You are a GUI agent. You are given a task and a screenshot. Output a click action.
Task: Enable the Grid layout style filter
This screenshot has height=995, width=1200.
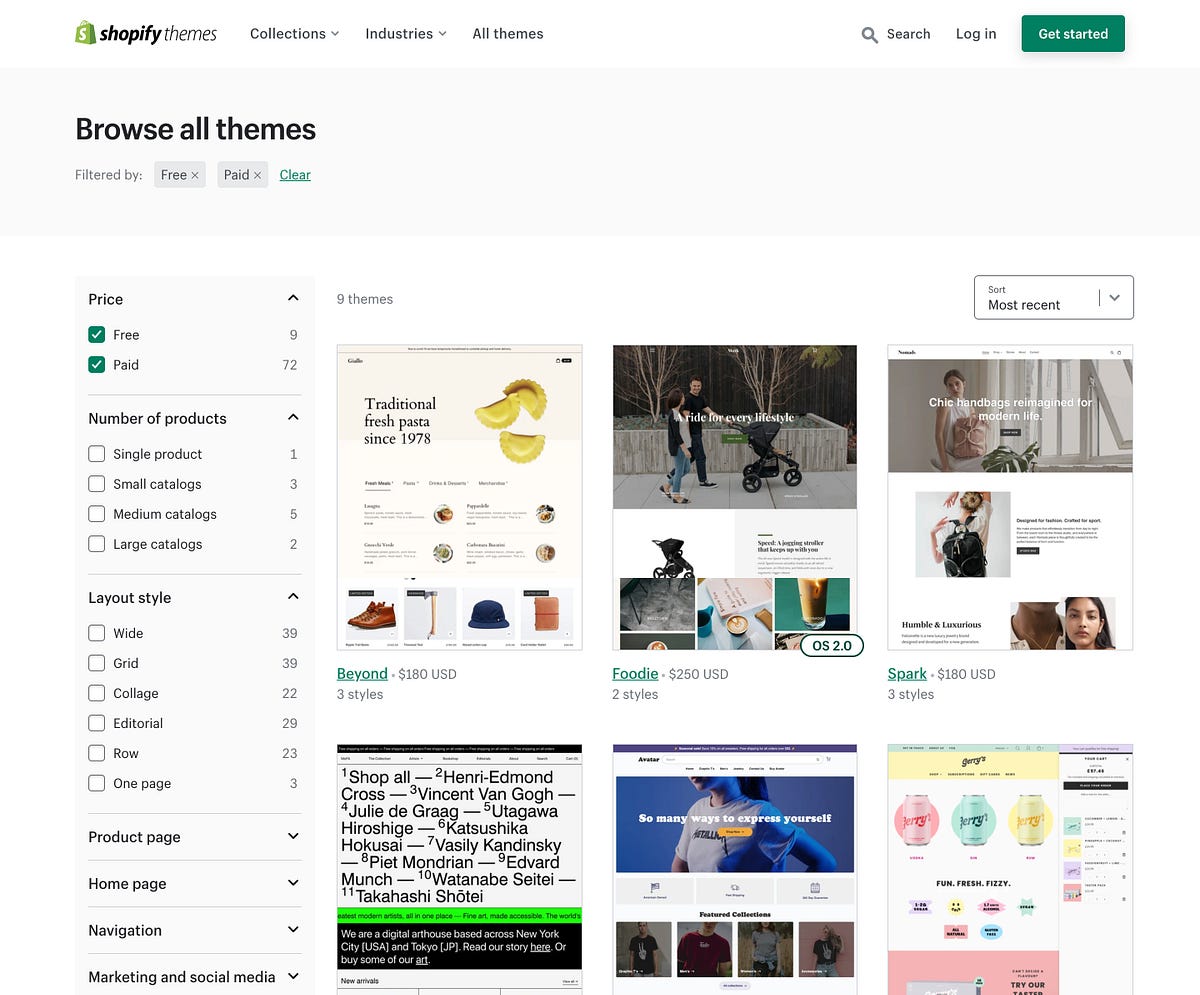click(96, 663)
